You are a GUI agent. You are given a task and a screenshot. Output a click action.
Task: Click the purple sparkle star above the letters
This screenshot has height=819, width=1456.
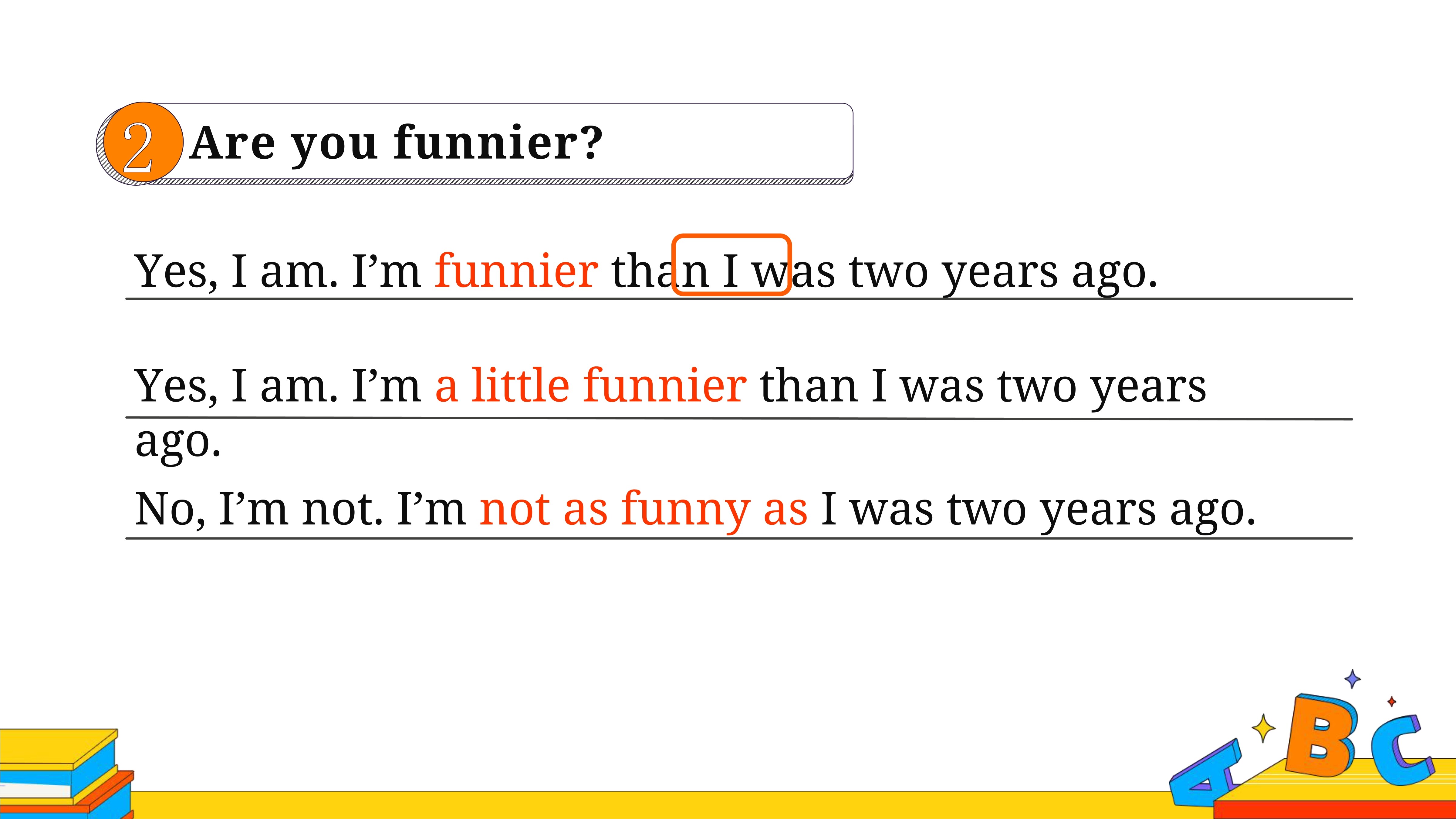[1352, 679]
